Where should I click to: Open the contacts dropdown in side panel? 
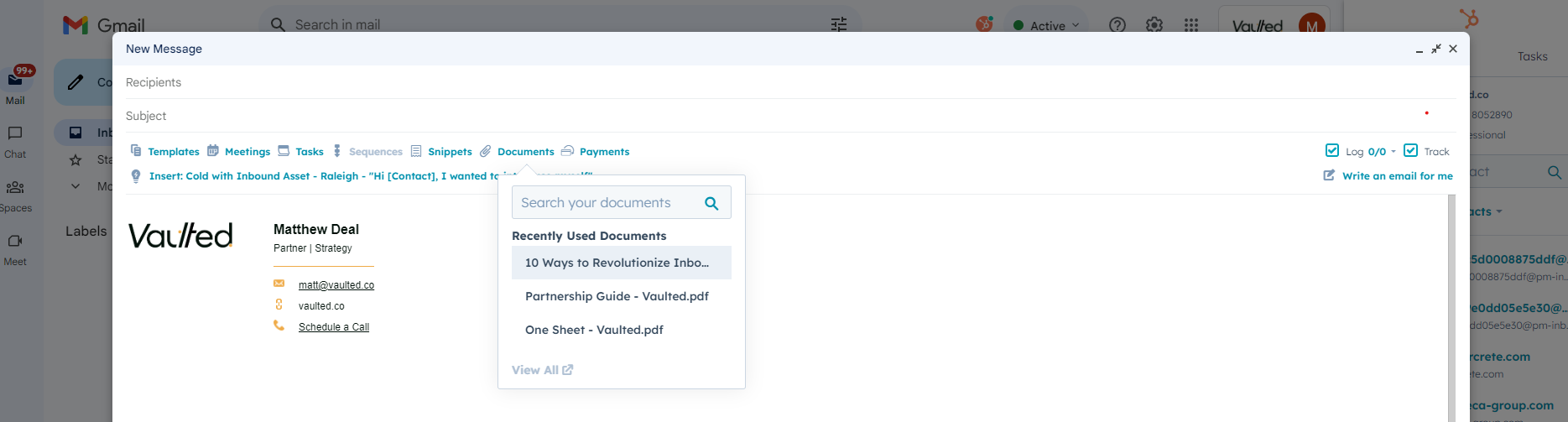tap(1487, 211)
